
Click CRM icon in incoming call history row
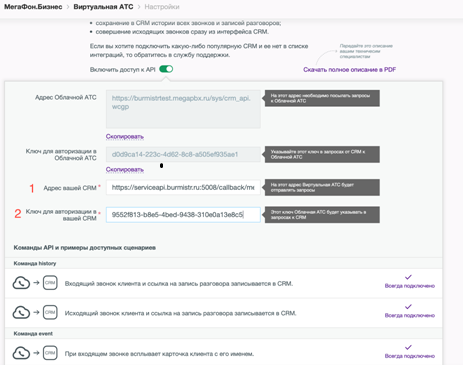pos(50,283)
